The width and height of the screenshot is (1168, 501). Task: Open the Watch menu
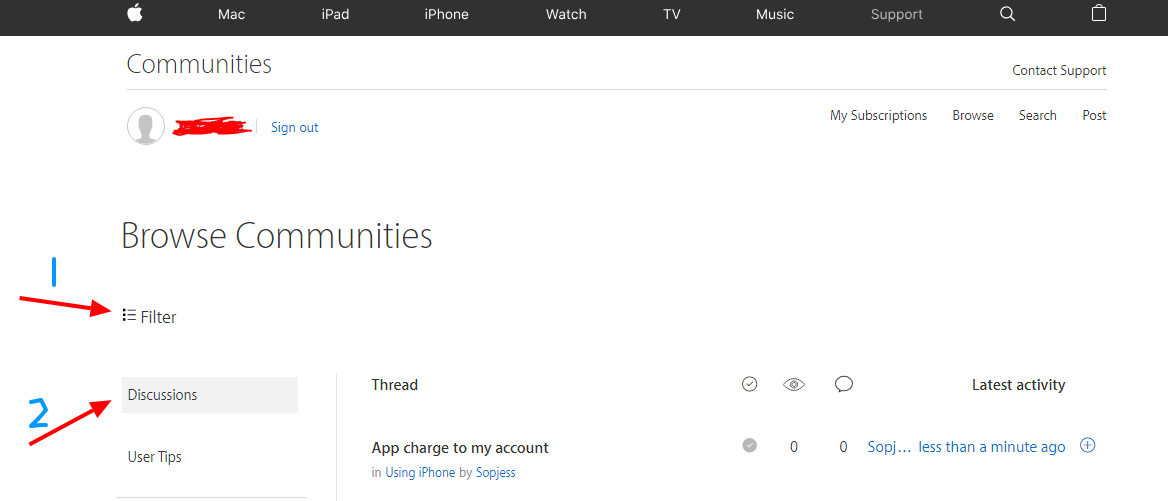click(566, 14)
